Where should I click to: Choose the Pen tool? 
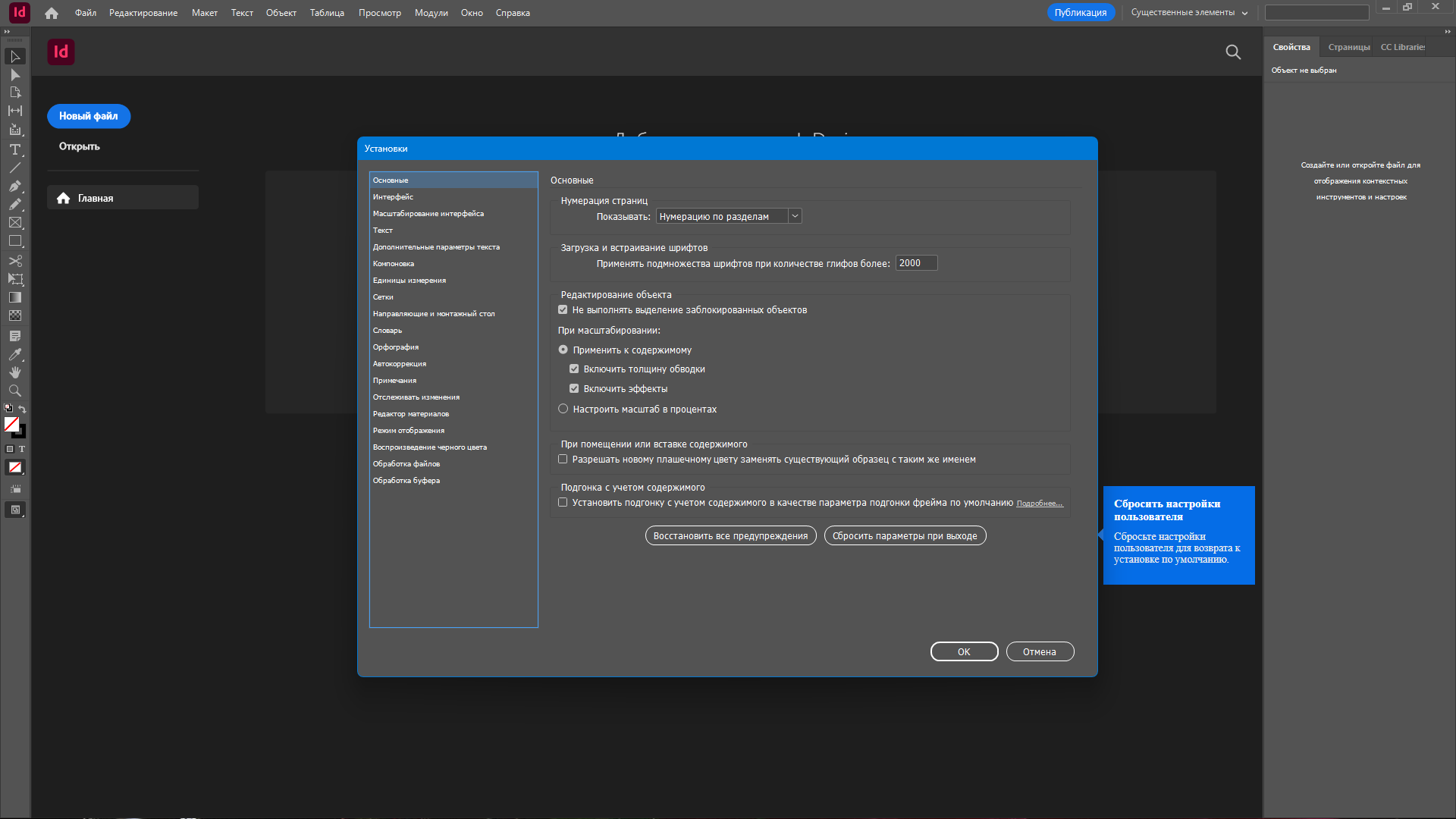tap(14, 187)
